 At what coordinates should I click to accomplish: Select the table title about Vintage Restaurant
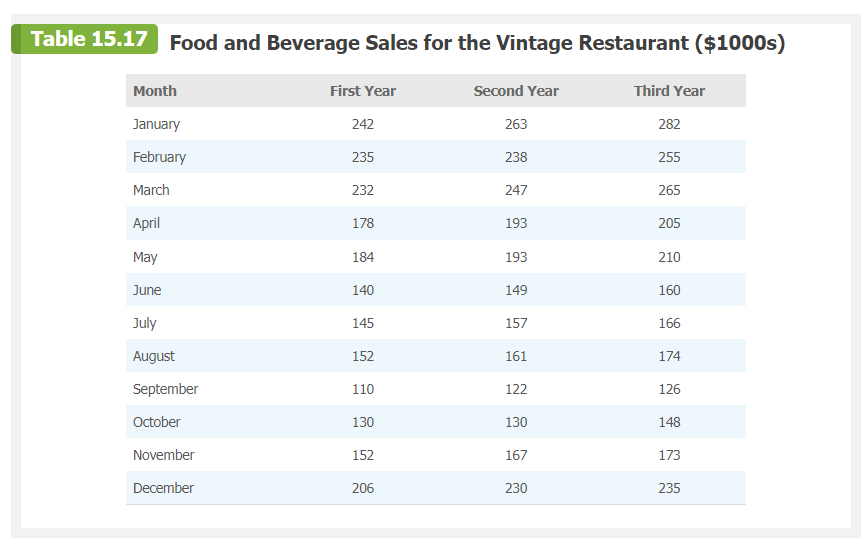click(x=477, y=43)
